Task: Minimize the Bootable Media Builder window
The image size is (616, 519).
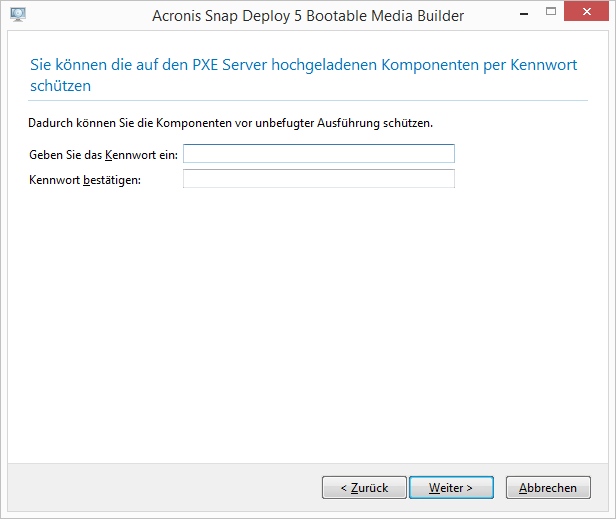Action: [x=524, y=13]
